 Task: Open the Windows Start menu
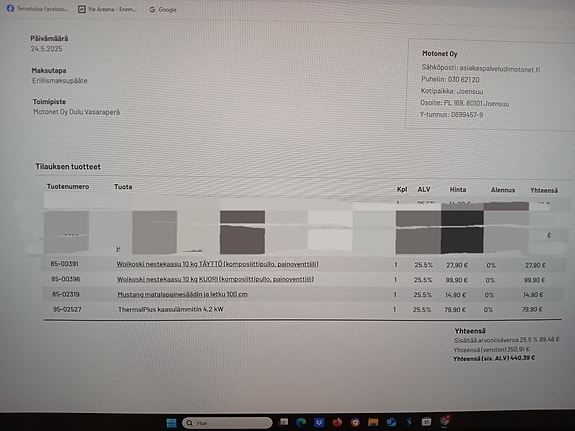pyautogui.click(x=171, y=423)
